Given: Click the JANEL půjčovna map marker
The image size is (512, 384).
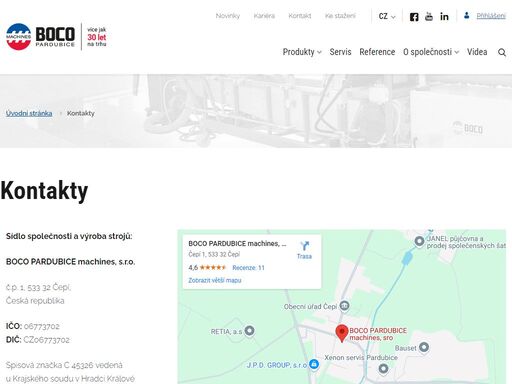Looking at the screenshot, I should tap(419, 241).
